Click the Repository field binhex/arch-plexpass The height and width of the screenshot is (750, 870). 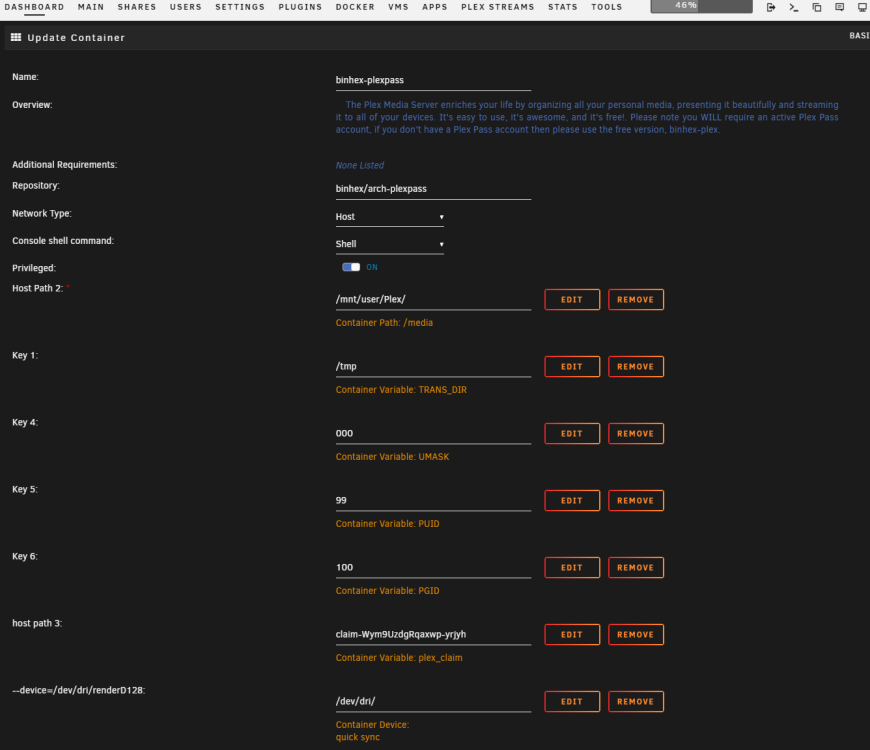point(433,189)
